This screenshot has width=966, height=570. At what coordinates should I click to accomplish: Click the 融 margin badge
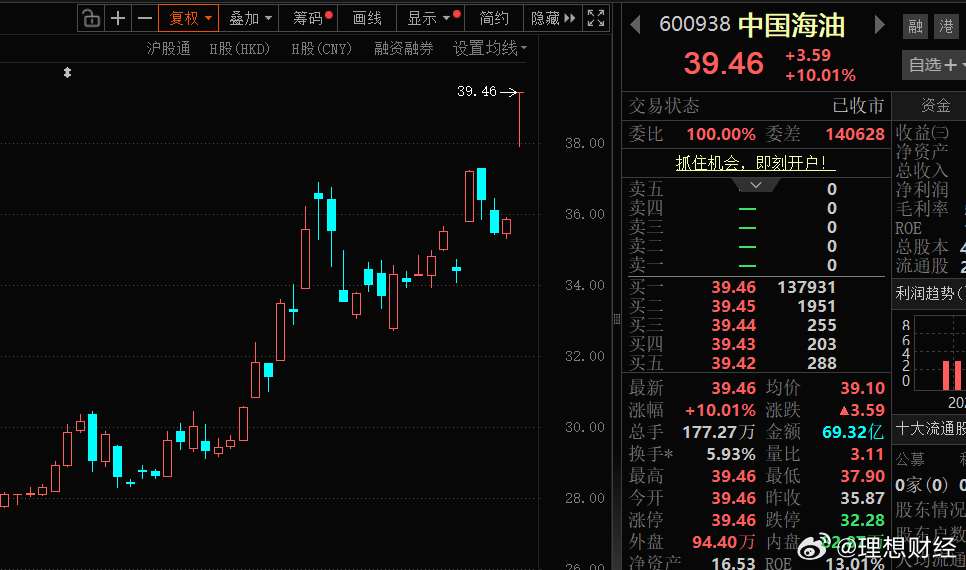coord(915,26)
